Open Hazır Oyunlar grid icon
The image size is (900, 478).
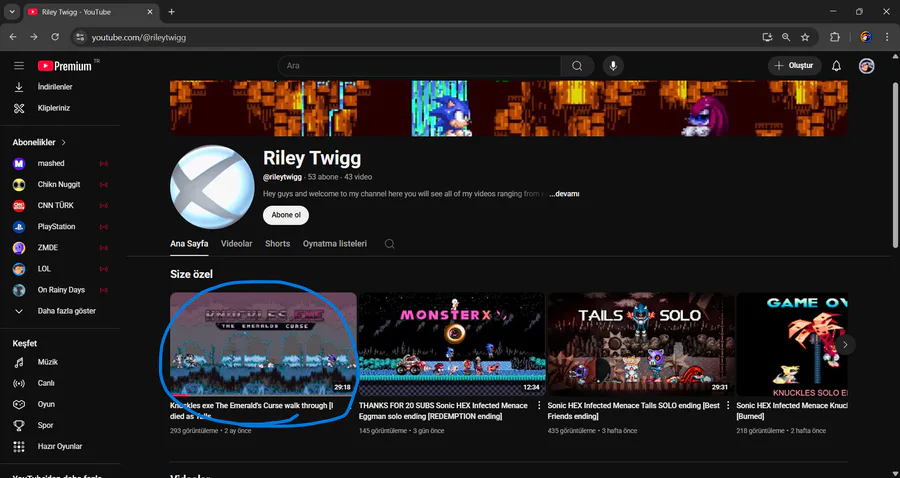pos(19,446)
